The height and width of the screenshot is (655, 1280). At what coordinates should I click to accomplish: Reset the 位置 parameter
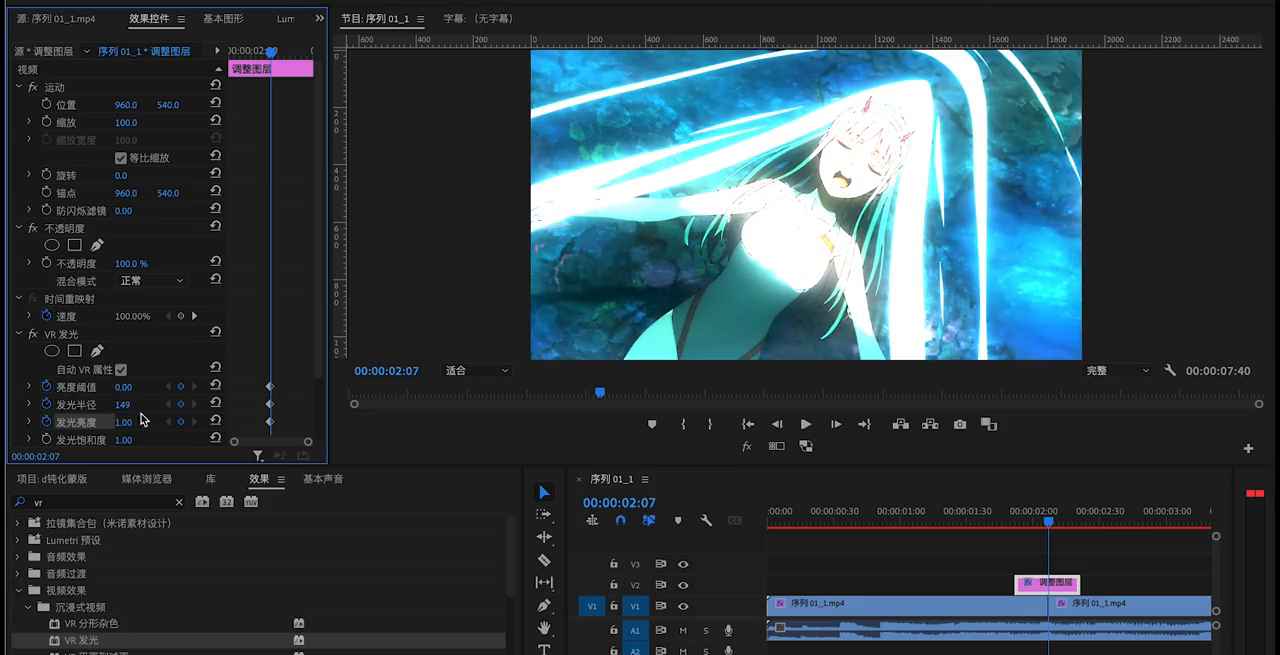coord(215,104)
